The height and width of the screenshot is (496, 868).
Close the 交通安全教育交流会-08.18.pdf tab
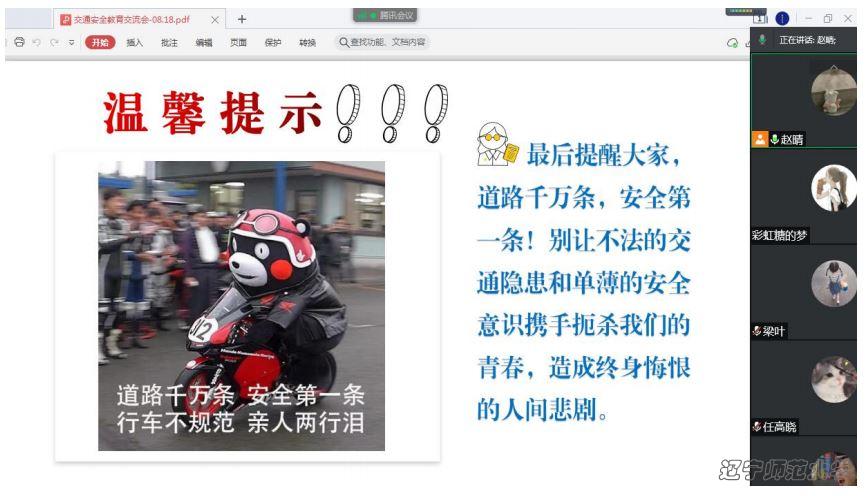pos(215,19)
